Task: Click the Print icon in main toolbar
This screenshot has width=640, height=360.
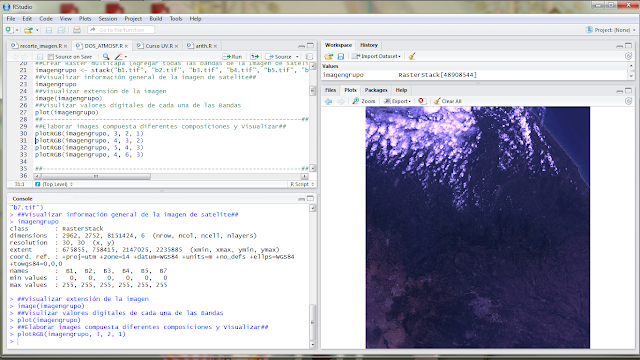Action: (x=77, y=30)
